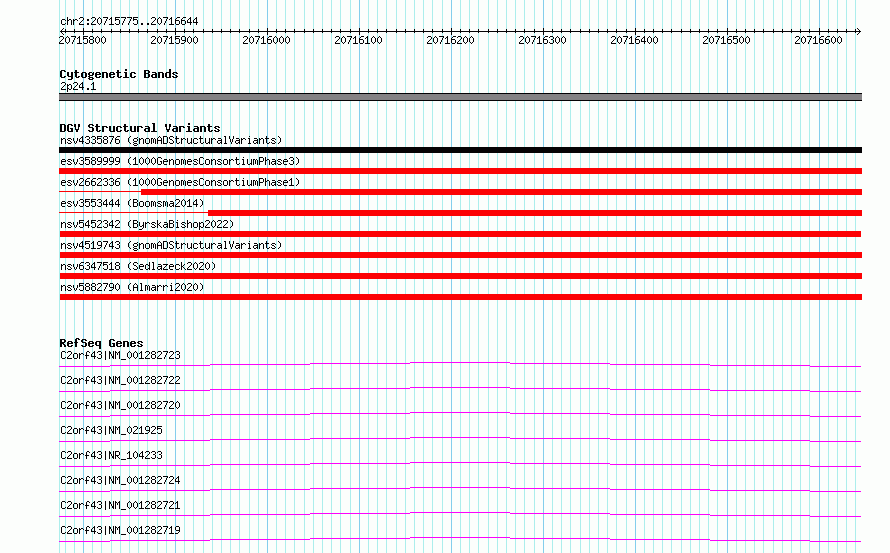The height and width of the screenshot is (553, 890).
Task: Open variant nsv5452342 ByrskaBishop2022 label
Action: click(x=147, y=224)
